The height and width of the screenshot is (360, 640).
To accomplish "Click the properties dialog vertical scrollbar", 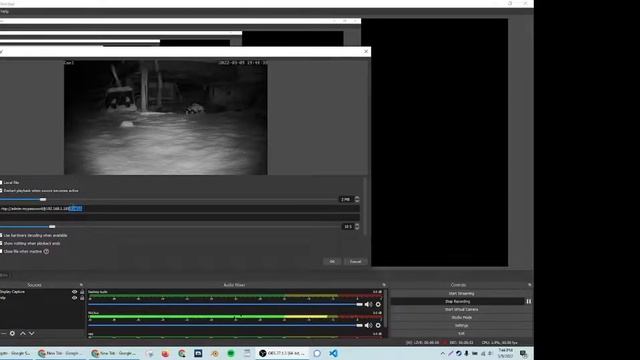I will coord(365,206).
